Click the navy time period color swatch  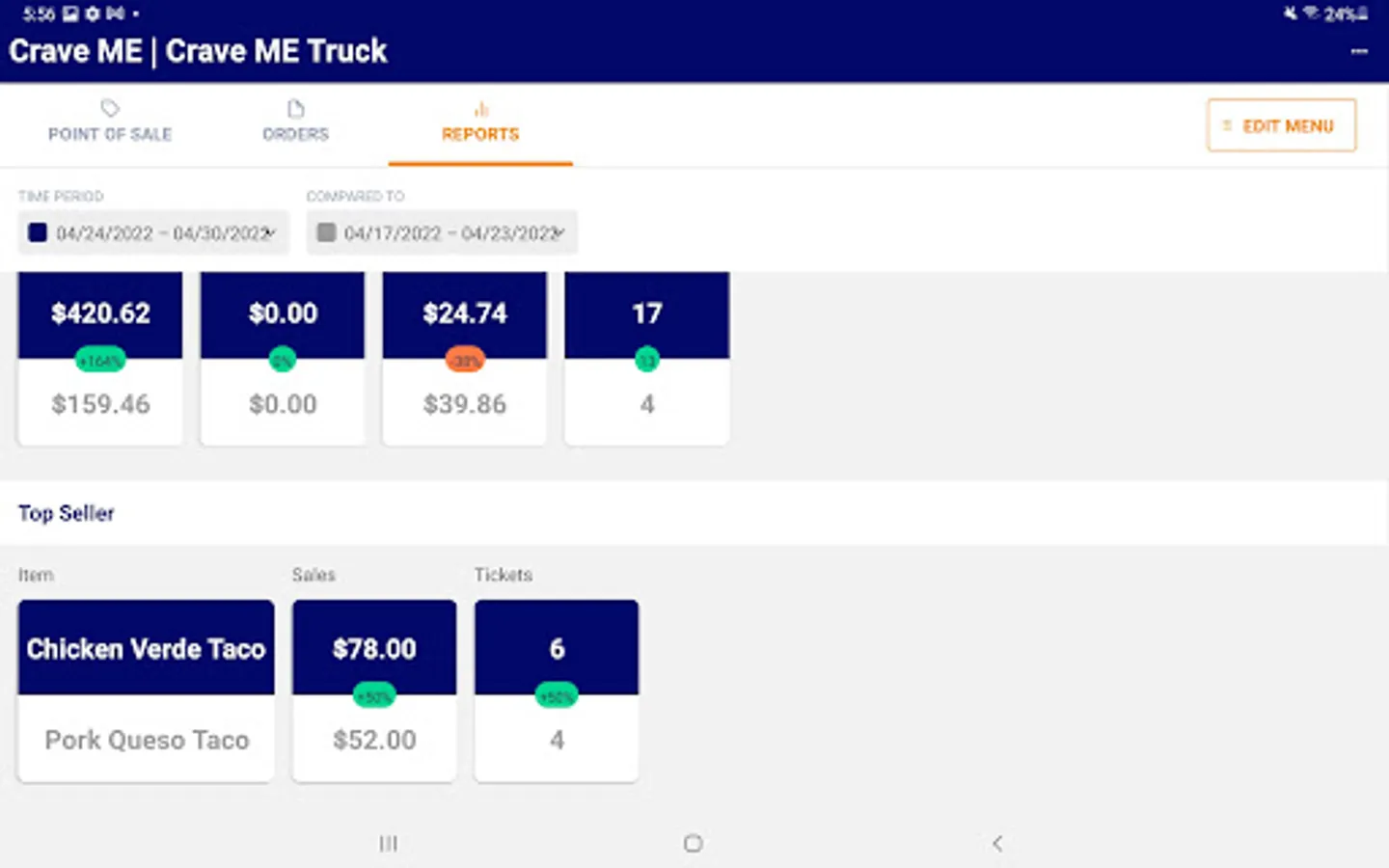pyautogui.click(x=38, y=232)
